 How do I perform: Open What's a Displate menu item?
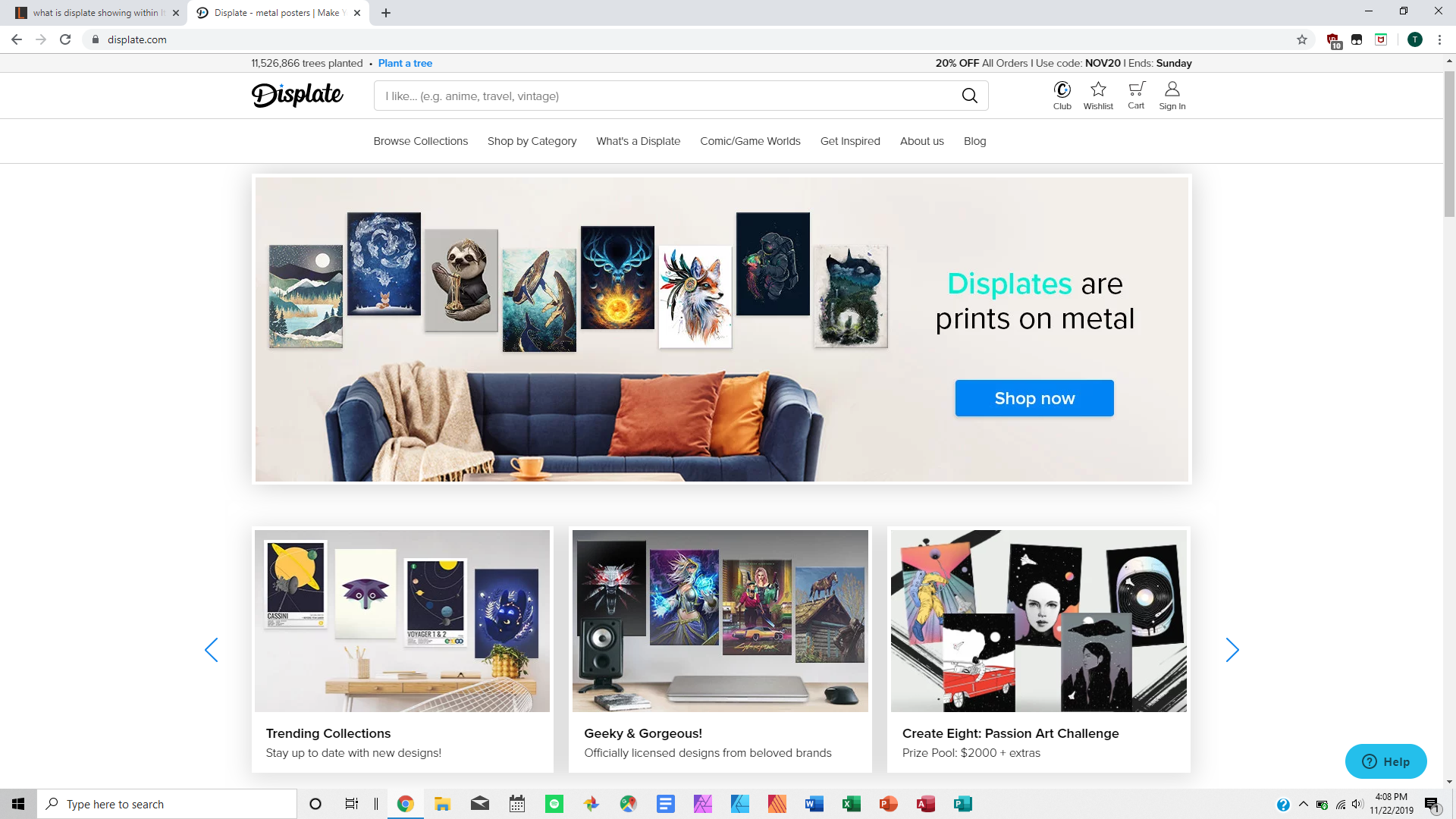638,141
